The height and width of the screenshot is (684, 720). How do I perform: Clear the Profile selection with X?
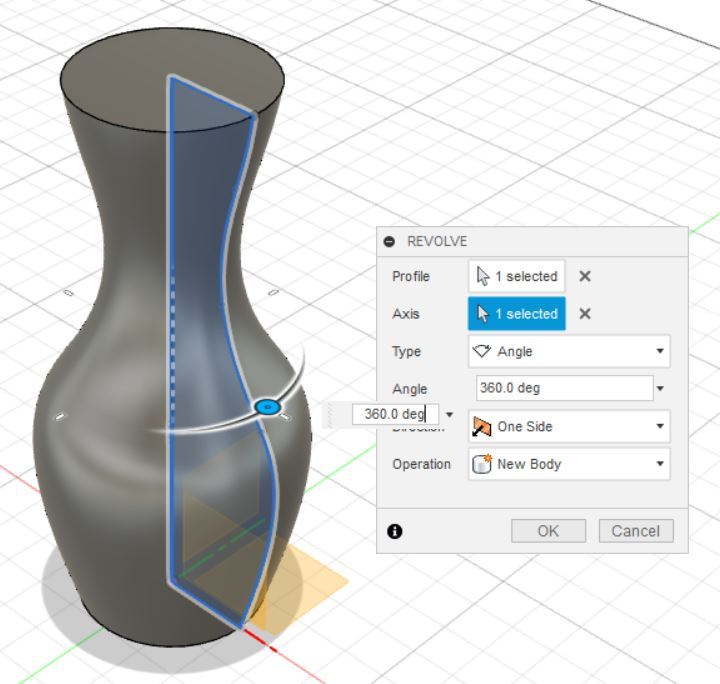tap(585, 276)
